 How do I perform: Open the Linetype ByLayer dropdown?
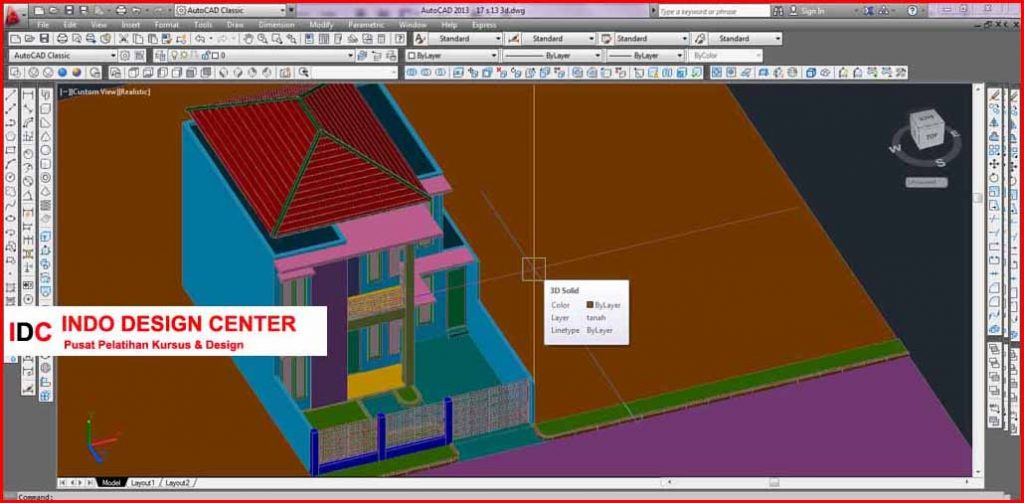(552, 56)
